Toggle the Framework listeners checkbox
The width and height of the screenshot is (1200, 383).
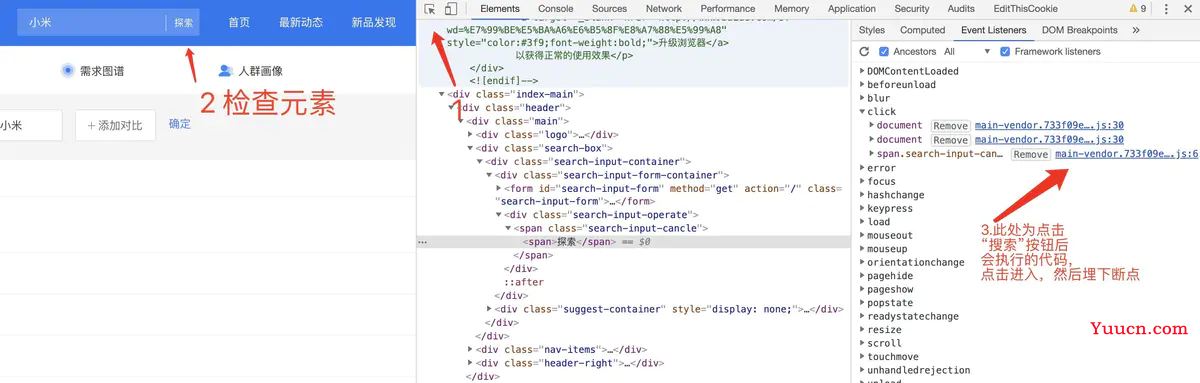(1005, 51)
